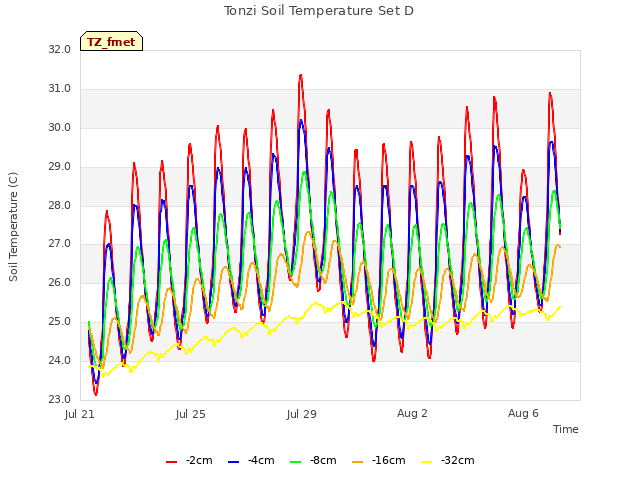The height and width of the screenshot is (480, 640).
Task: Click the '-4cm' legend label
Action: pyautogui.click(x=261, y=461)
